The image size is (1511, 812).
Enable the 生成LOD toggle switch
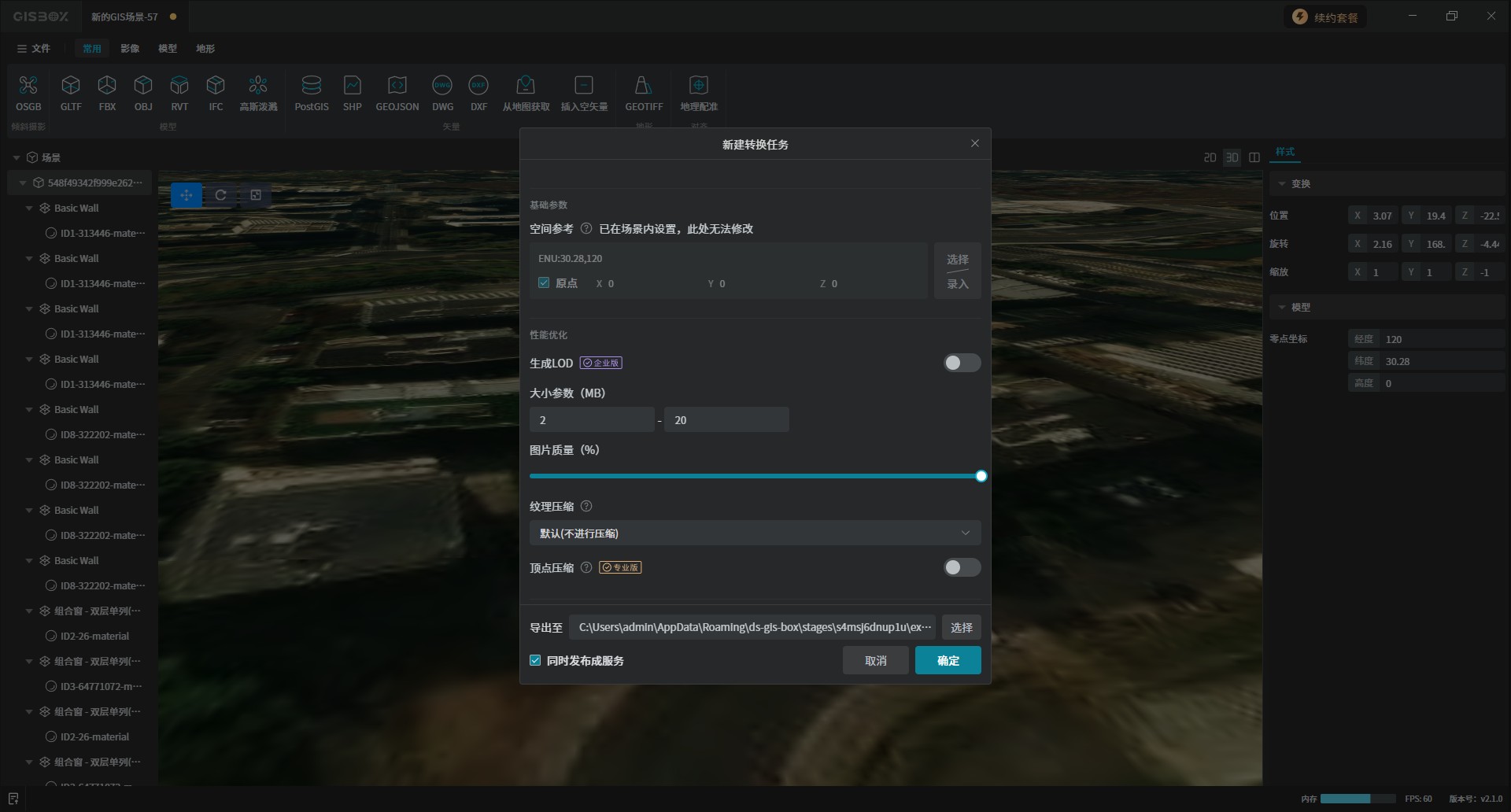[x=962, y=363]
